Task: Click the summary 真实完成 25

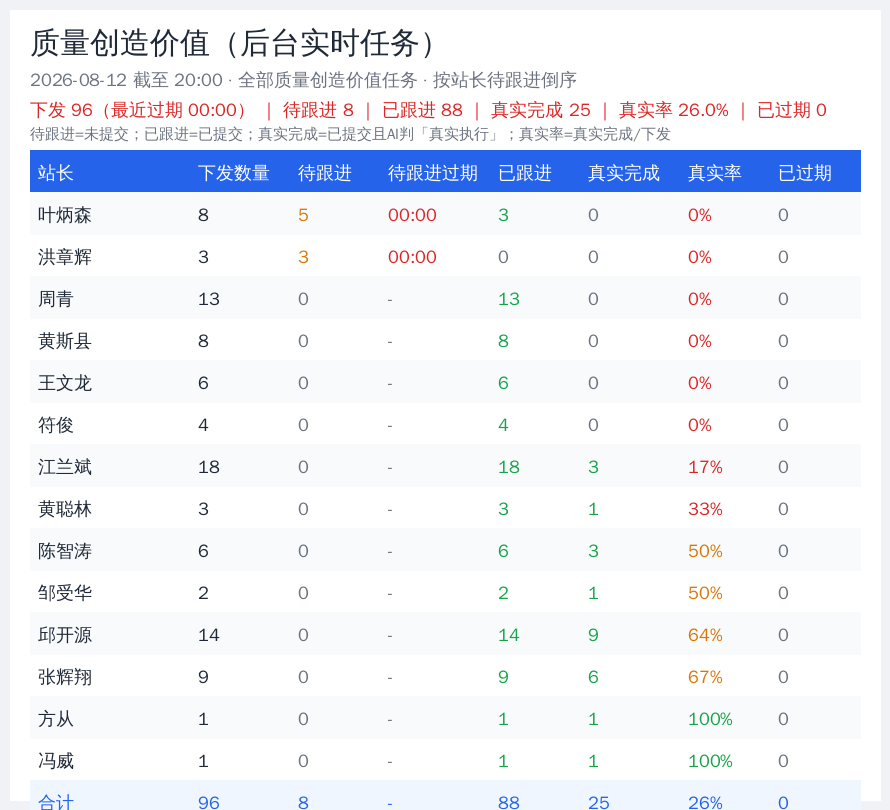Action: click(540, 110)
